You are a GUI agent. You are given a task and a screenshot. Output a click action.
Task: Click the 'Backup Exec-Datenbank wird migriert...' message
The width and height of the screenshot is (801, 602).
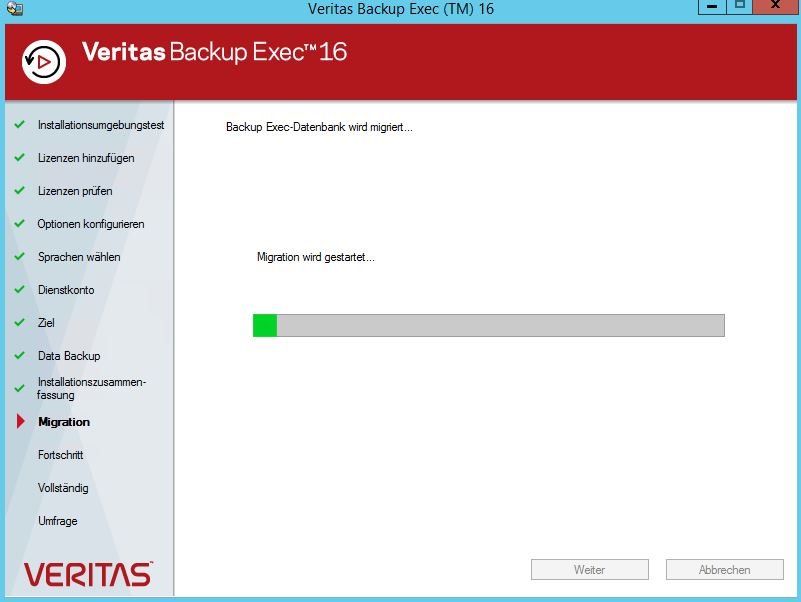(x=319, y=127)
